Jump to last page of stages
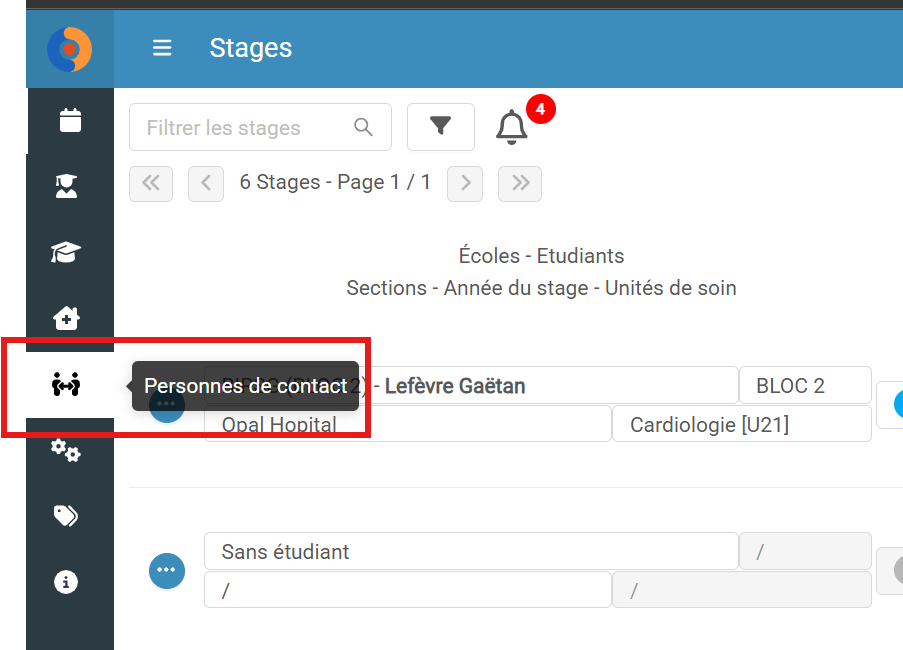 (x=520, y=184)
